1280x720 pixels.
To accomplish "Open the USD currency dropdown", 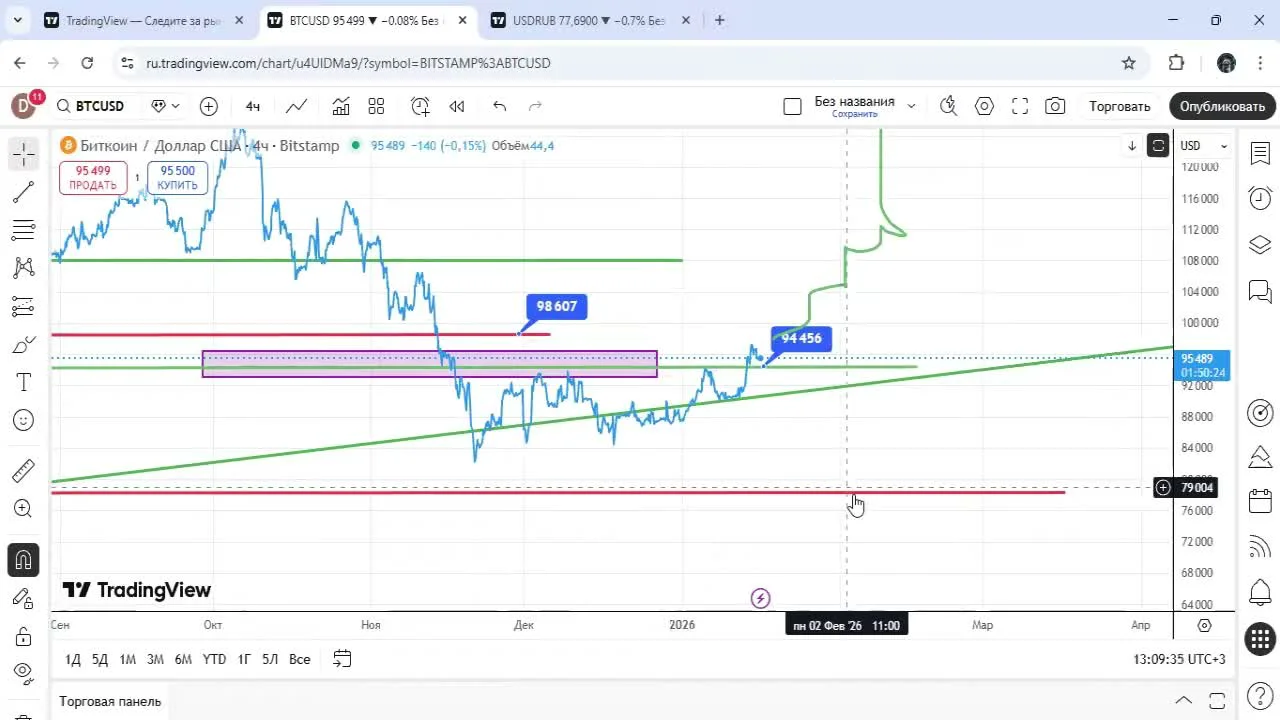I will (x=1203, y=146).
